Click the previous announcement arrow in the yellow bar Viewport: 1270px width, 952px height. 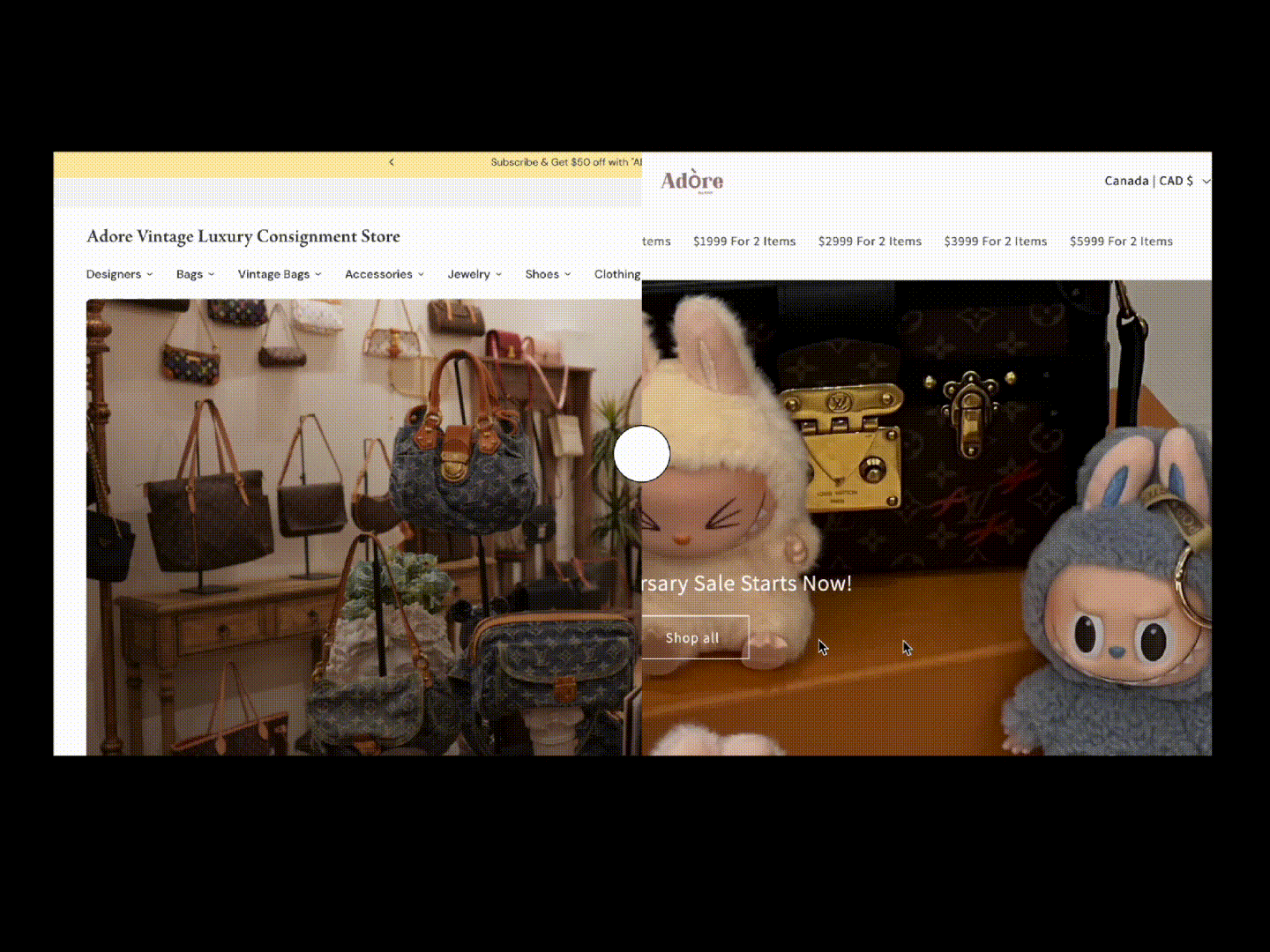tap(392, 162)
